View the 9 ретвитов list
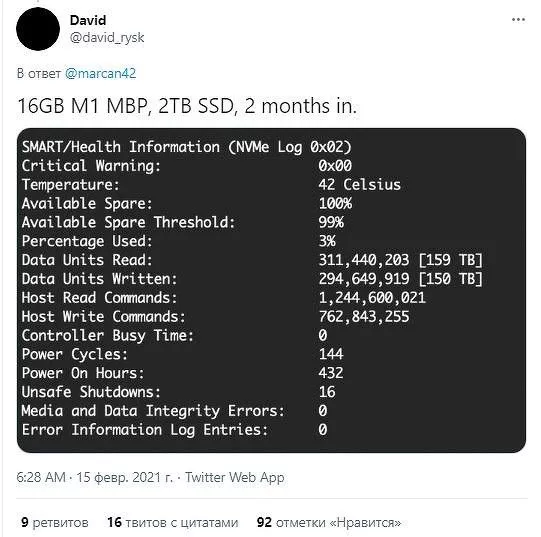Viewport: 541px width, 537px height. (55, 522)
